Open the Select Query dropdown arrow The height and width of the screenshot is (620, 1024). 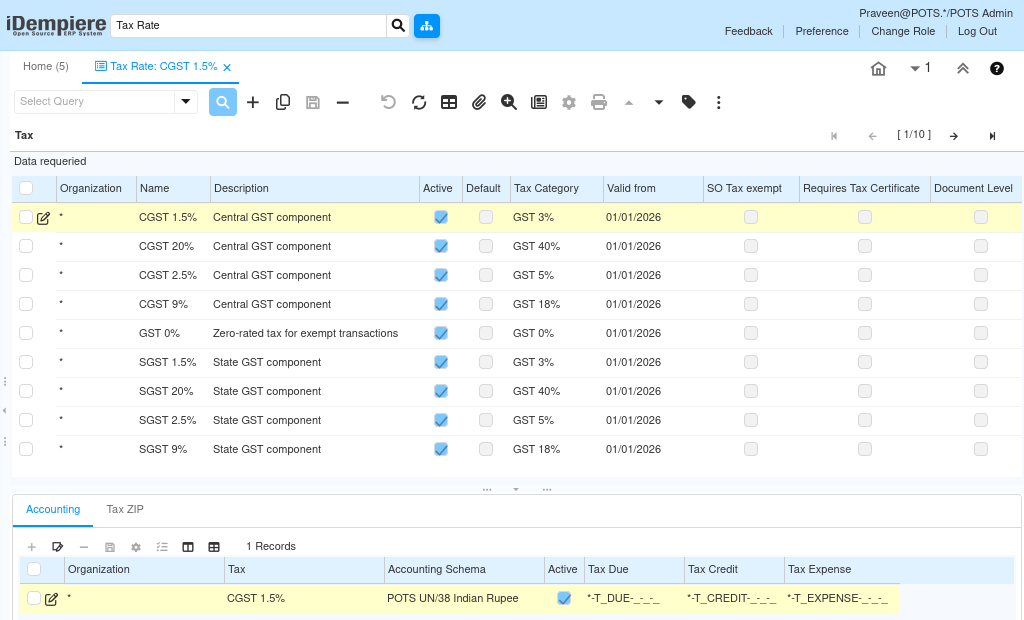click(185, 101)
